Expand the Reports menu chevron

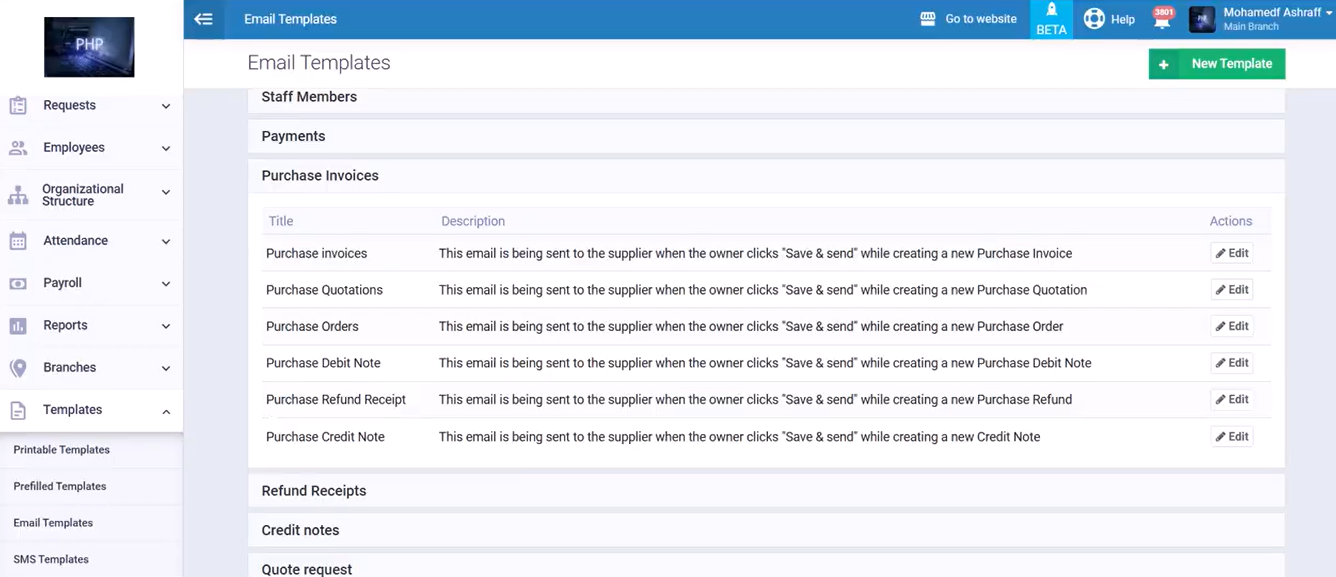[166, 326]
